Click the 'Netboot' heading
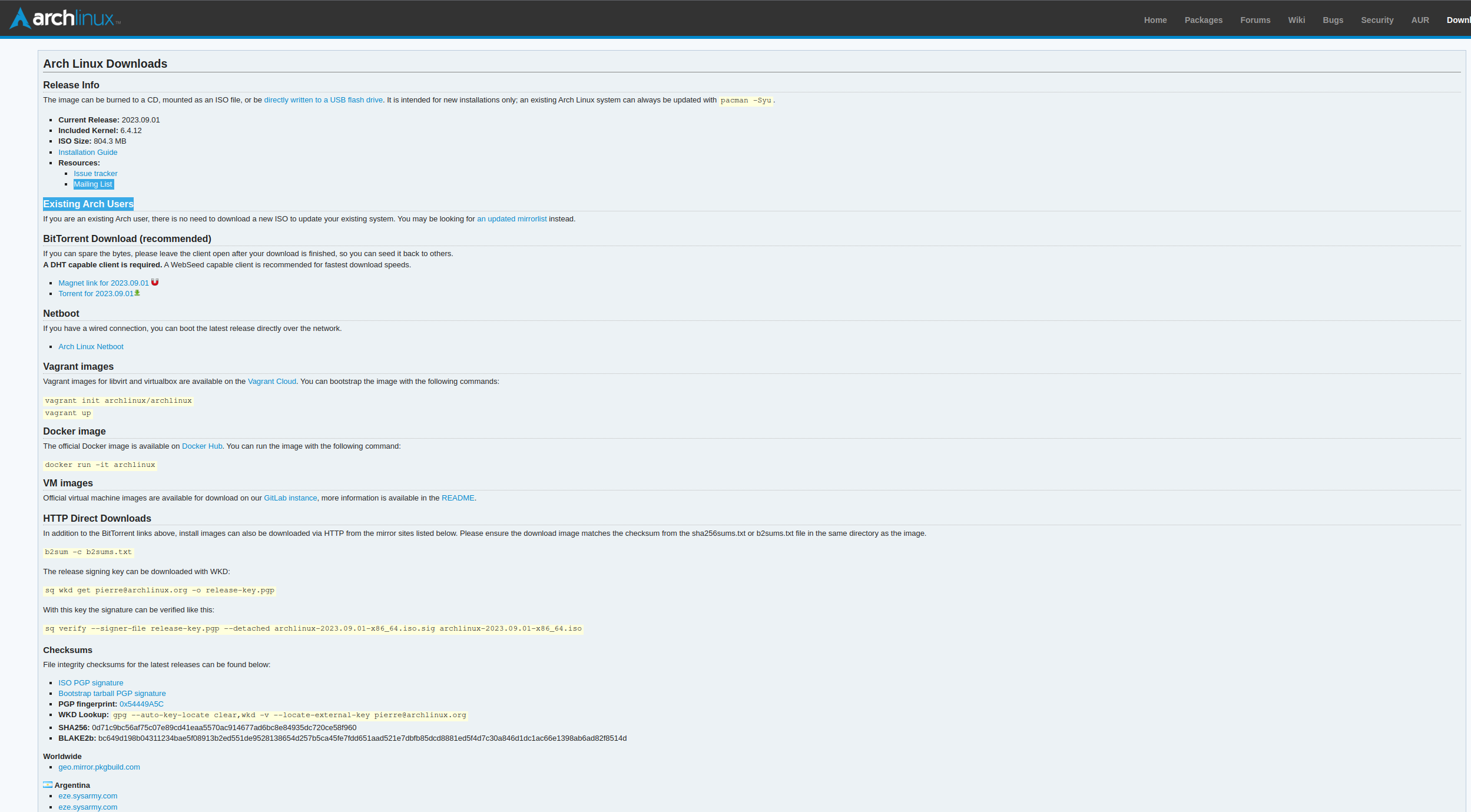Image resolution: width=1471 pixels, height=812 pixels. click(x=61, y=314)
